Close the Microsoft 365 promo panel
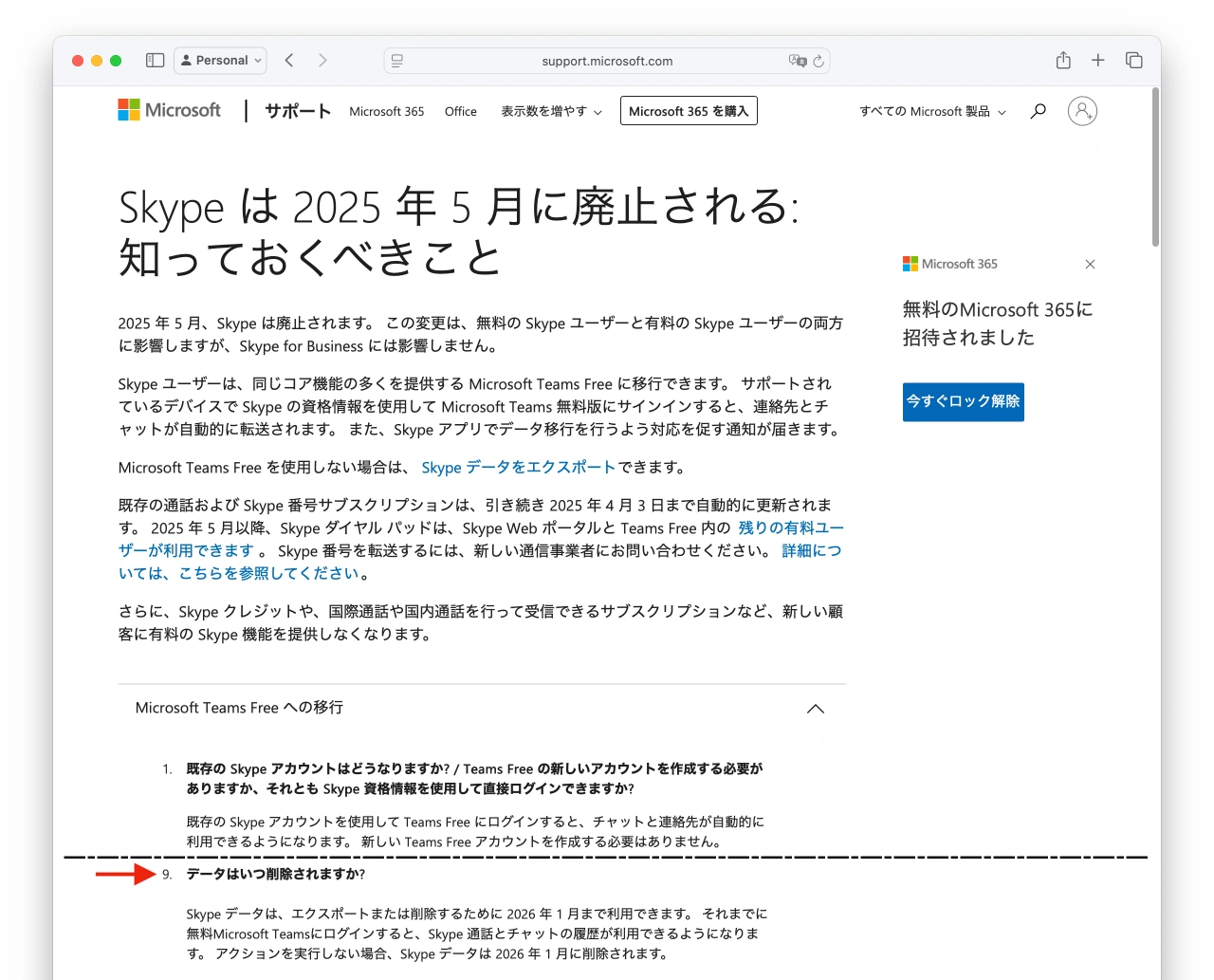Viewport: 1214px width, 980px height. [x=1090, y=265]
